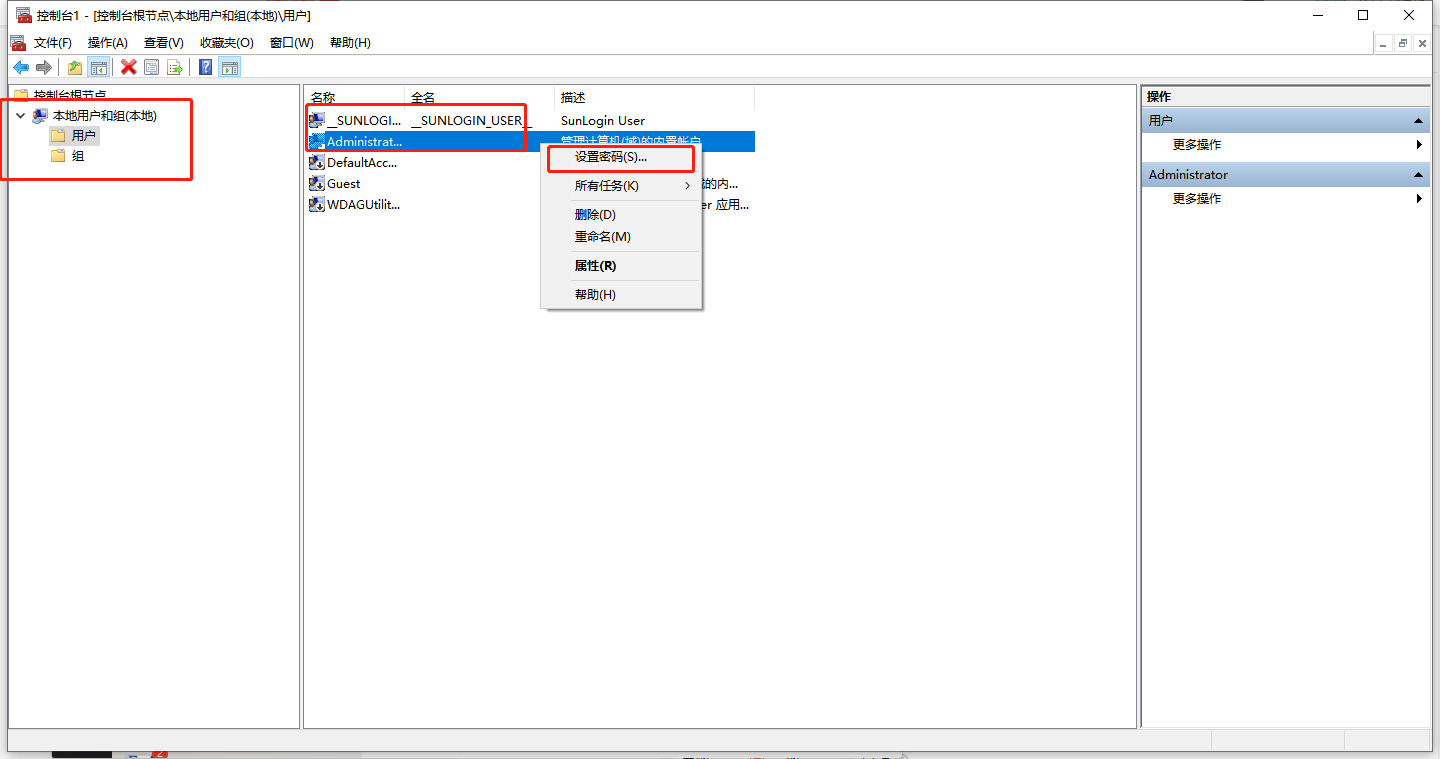Select the WDAGUtilit... user name
Viewport: 1440px width, 759px height.
(363, 205)
